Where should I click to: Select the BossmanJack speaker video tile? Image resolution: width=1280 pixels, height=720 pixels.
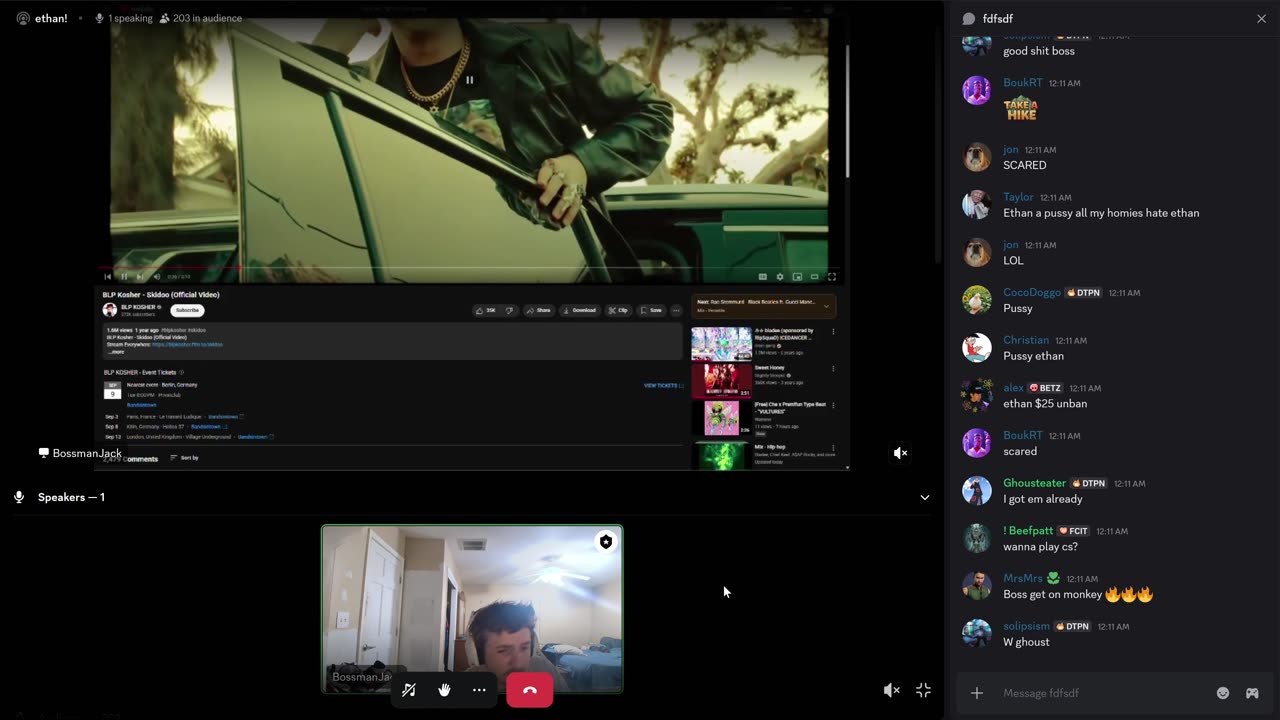click(472, 609)
